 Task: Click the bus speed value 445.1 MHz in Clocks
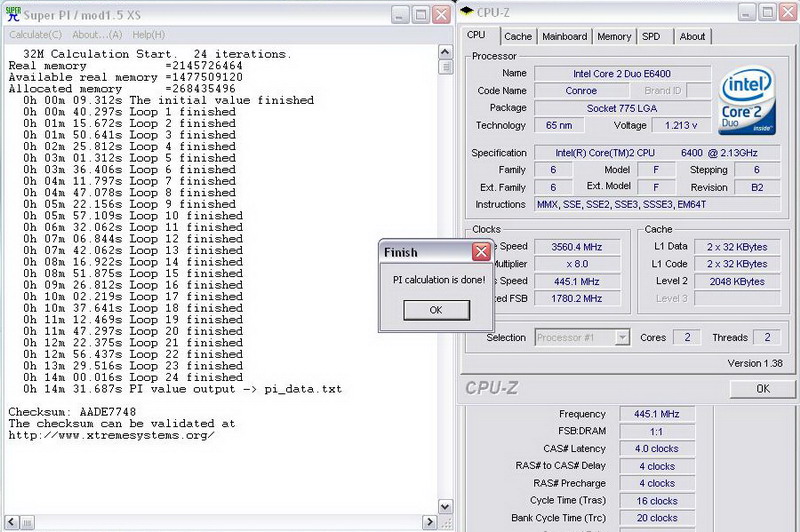tap(577, 281)
